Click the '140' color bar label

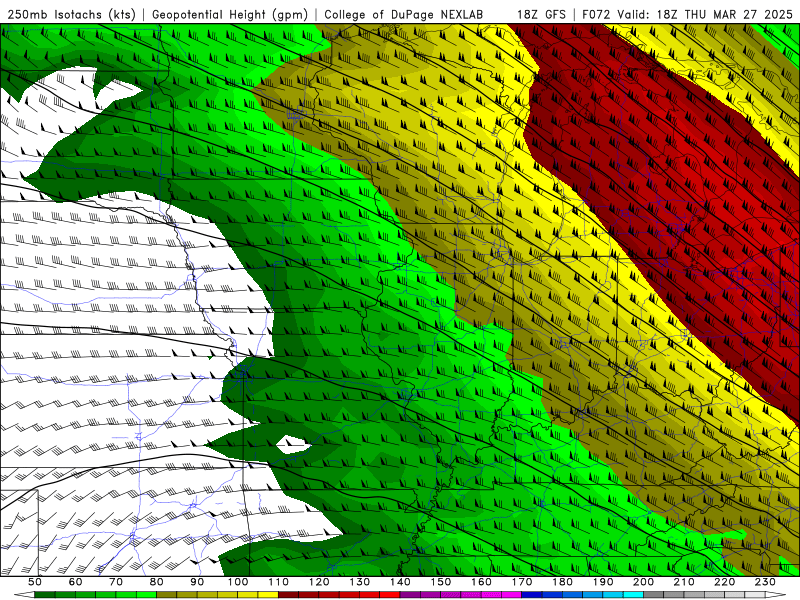point(400,582)
